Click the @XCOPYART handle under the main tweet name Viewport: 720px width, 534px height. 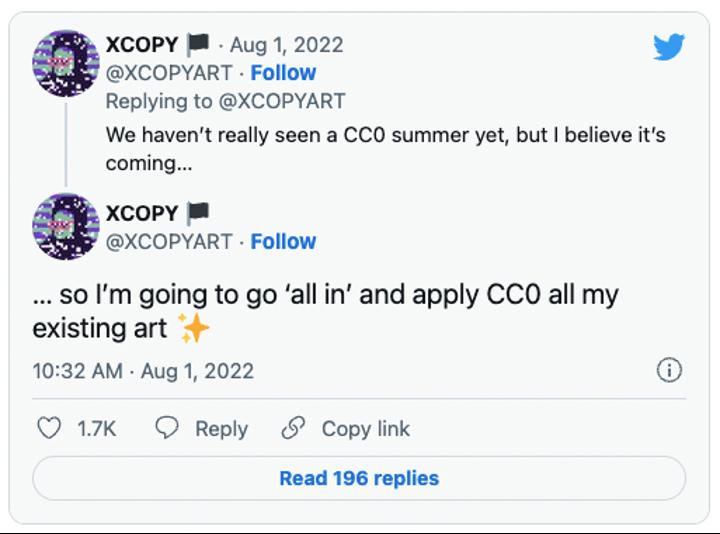pos(168,241)
